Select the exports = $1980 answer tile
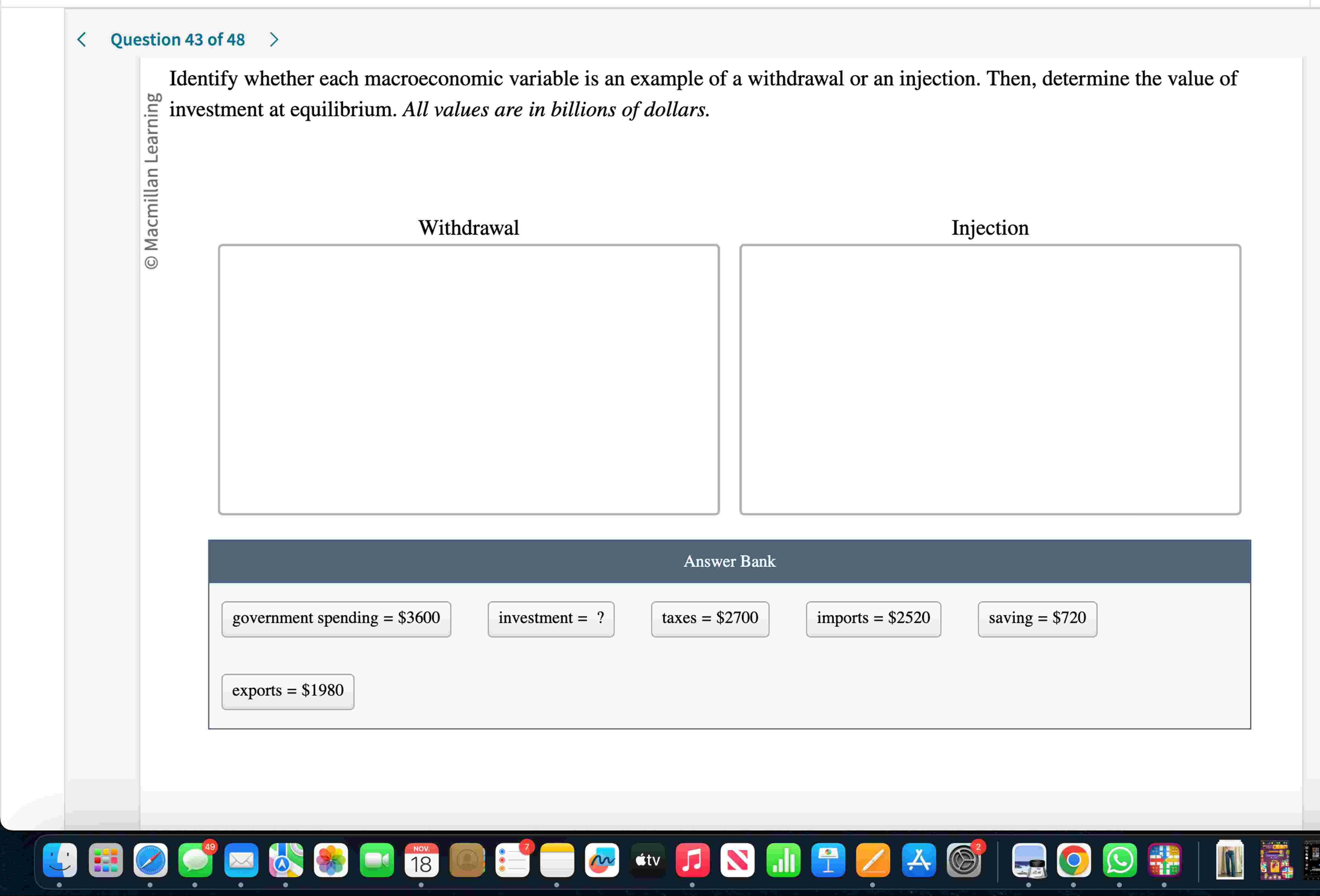Screen dimensions: 1320x896 pyautogui.click(x=287, y=691)
